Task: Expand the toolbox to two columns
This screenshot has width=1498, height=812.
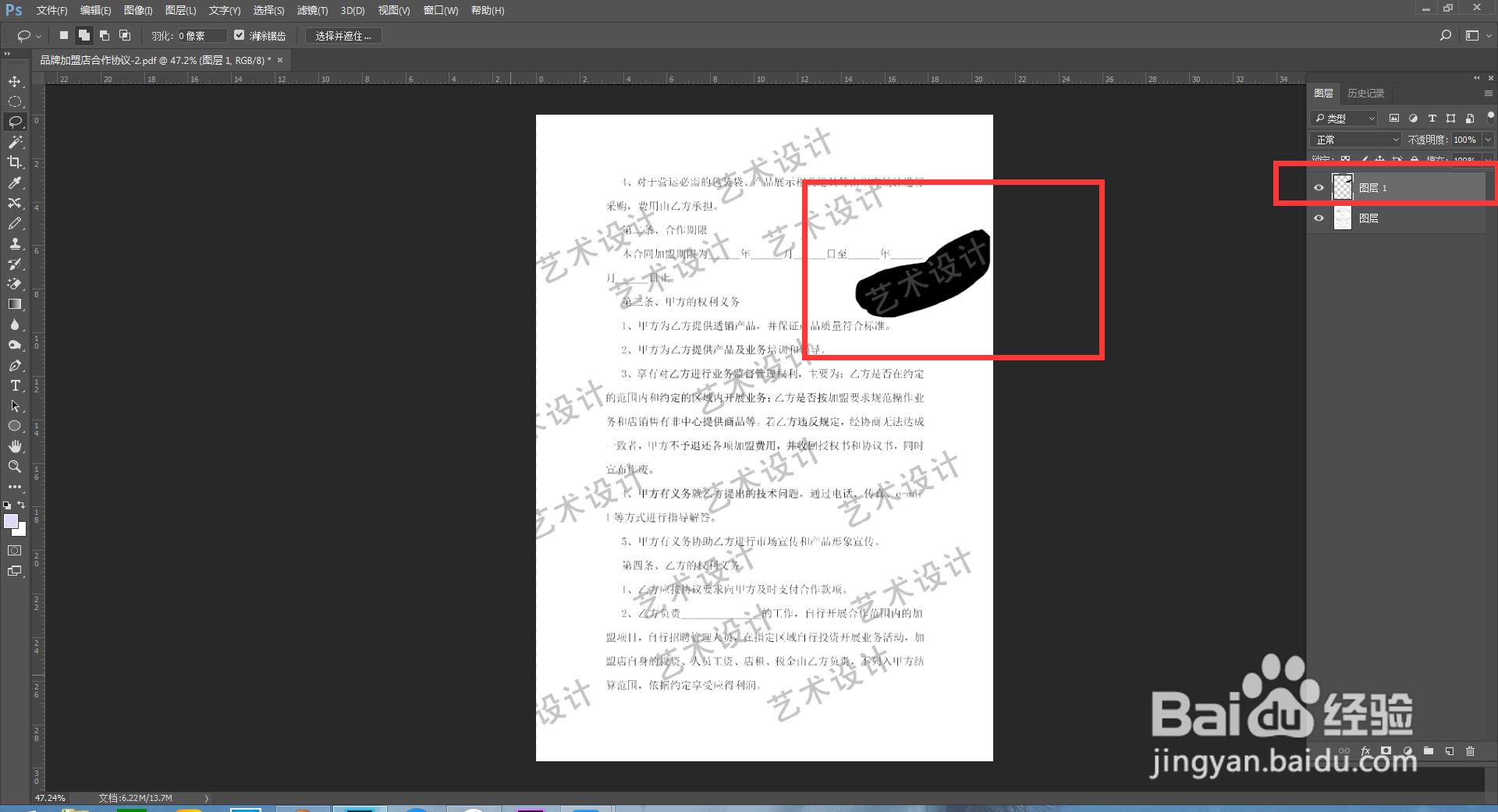Action: (x=7, y=54)
